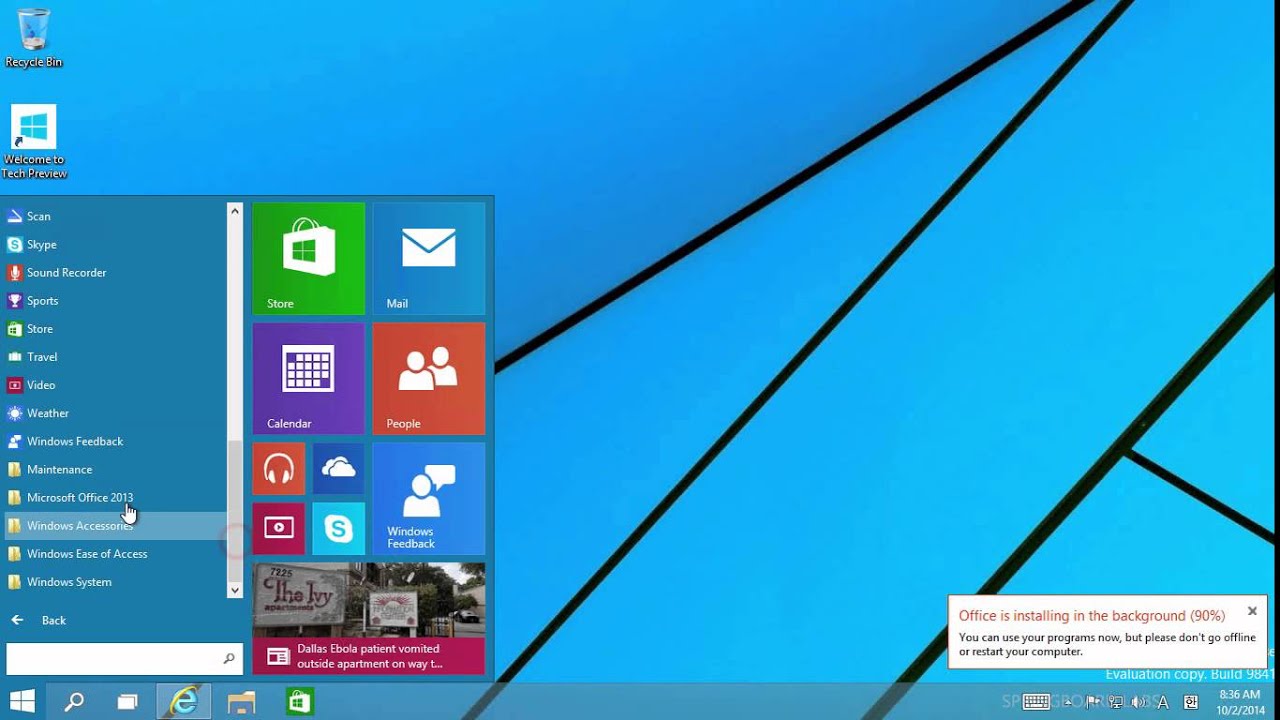The image size is (1280, 720).
Task: Open Travel app in the list
Action: tap(114, 356)
